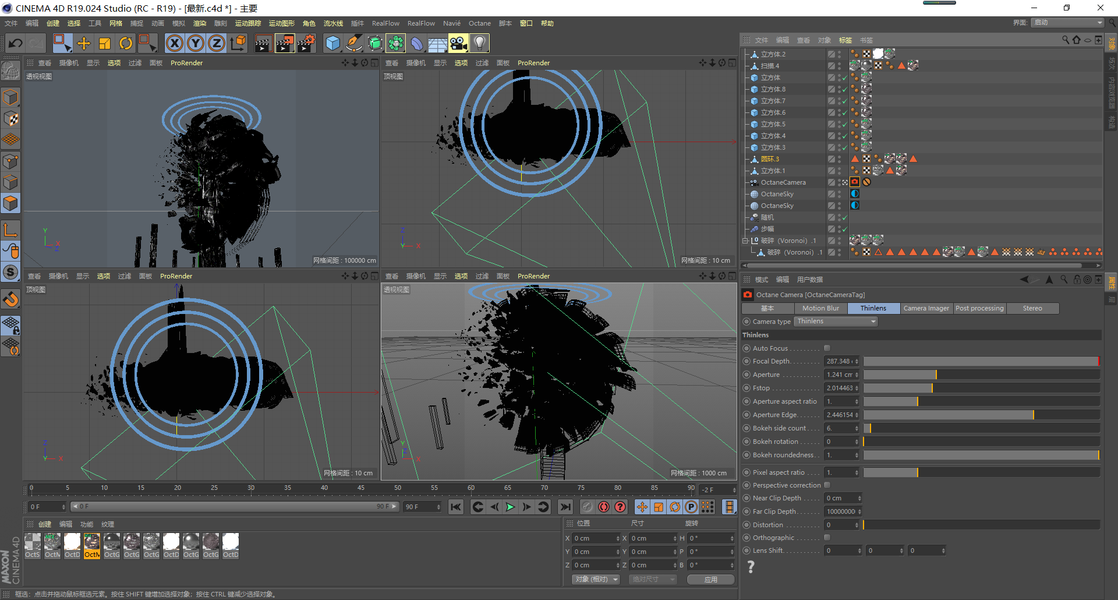Click the Focal Depth slider bar

coord(980,361)
